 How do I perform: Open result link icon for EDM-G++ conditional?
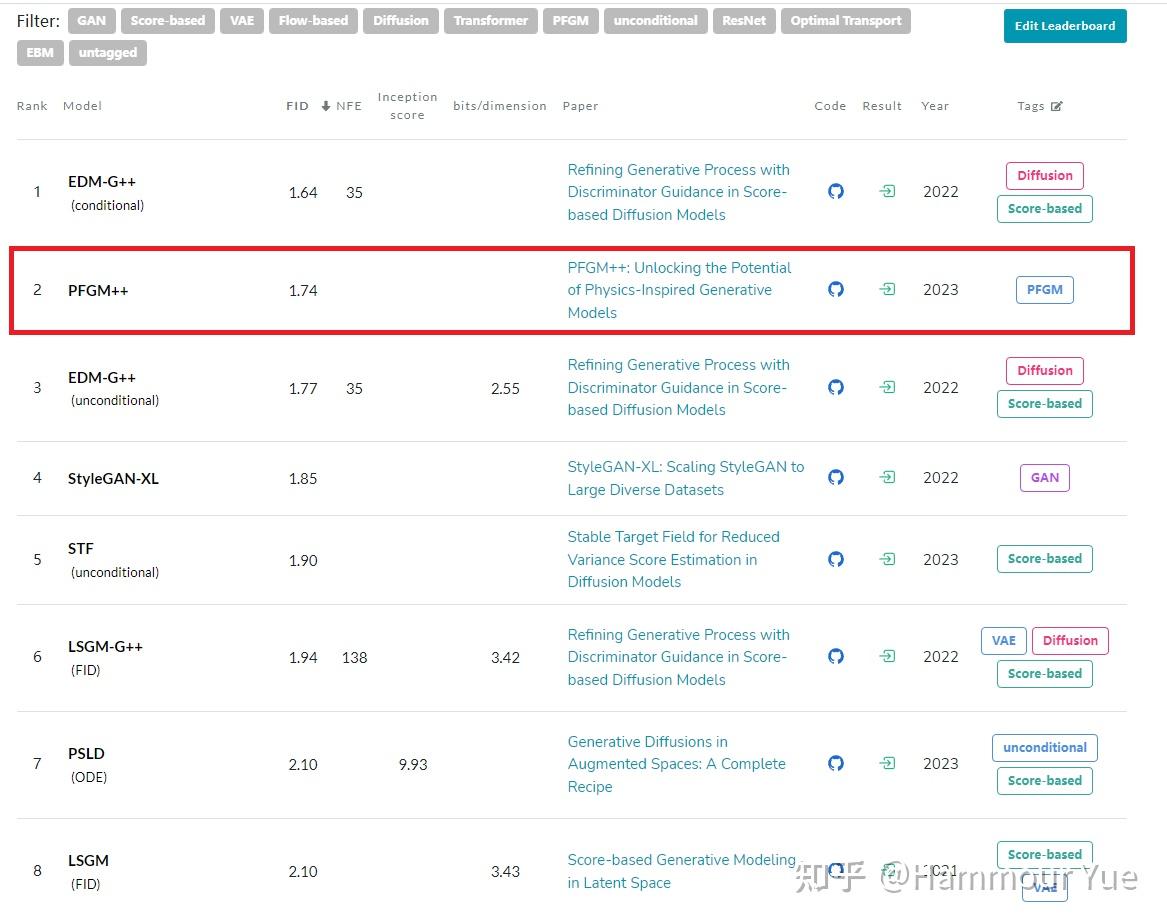pos(887,192)
